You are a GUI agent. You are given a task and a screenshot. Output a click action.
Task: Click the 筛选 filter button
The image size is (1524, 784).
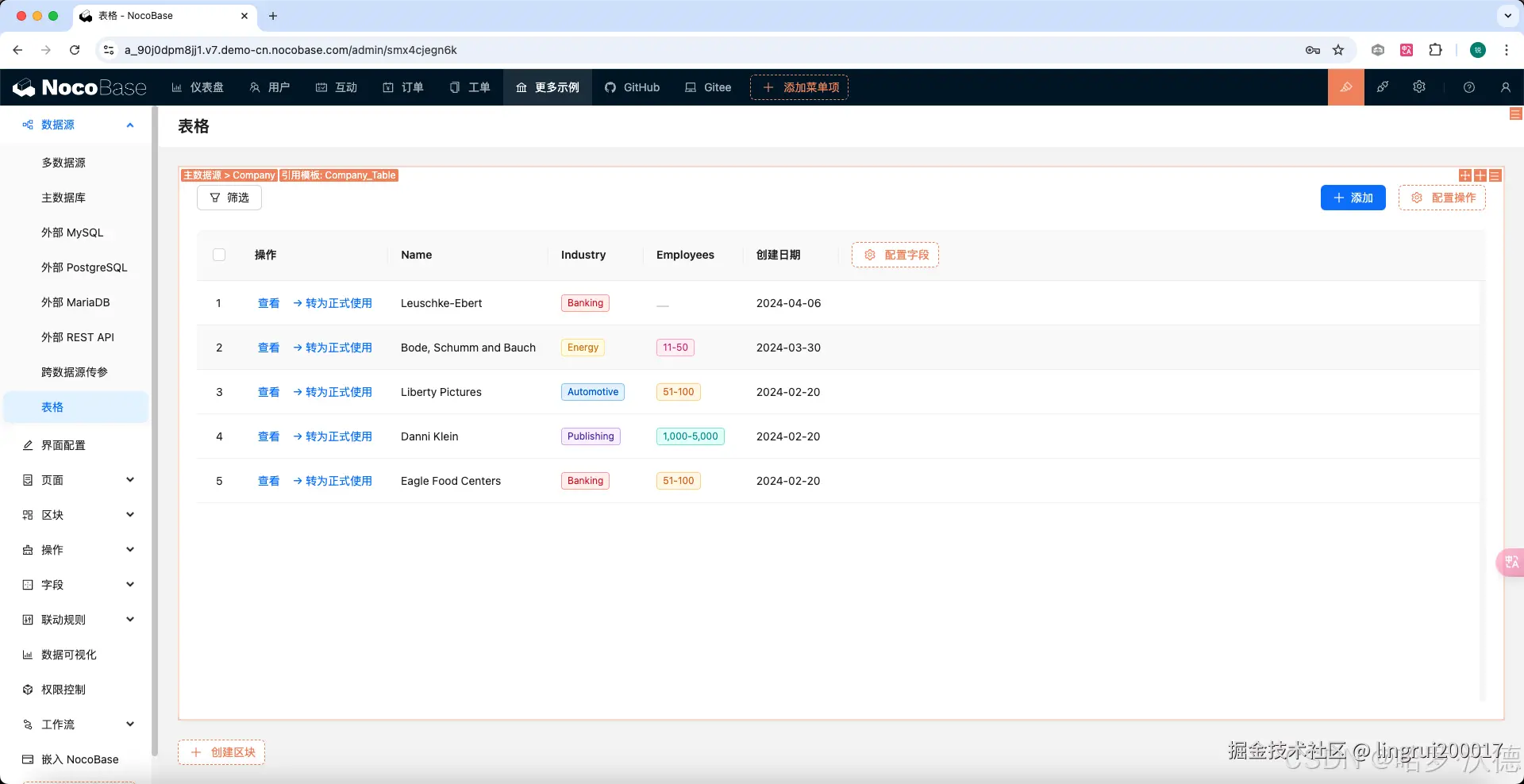point(229,198)
